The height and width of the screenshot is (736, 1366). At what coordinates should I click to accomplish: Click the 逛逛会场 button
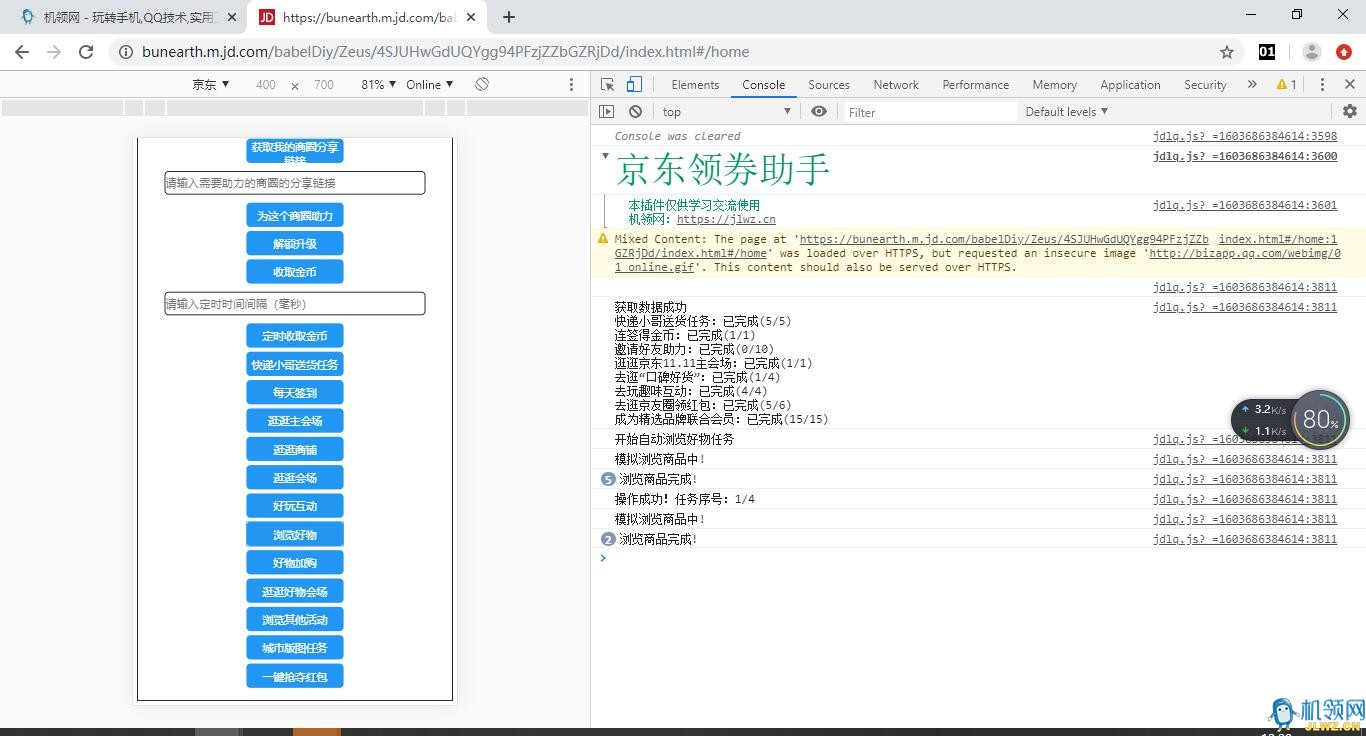(x=295, y=477)
